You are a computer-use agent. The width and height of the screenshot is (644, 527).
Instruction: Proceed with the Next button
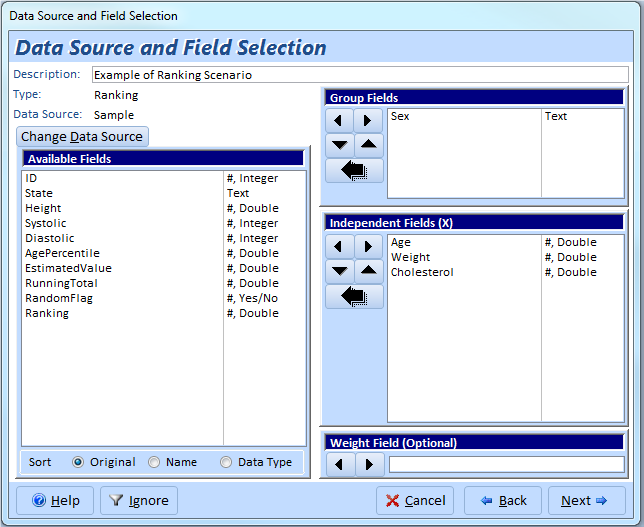click(587, 500)
